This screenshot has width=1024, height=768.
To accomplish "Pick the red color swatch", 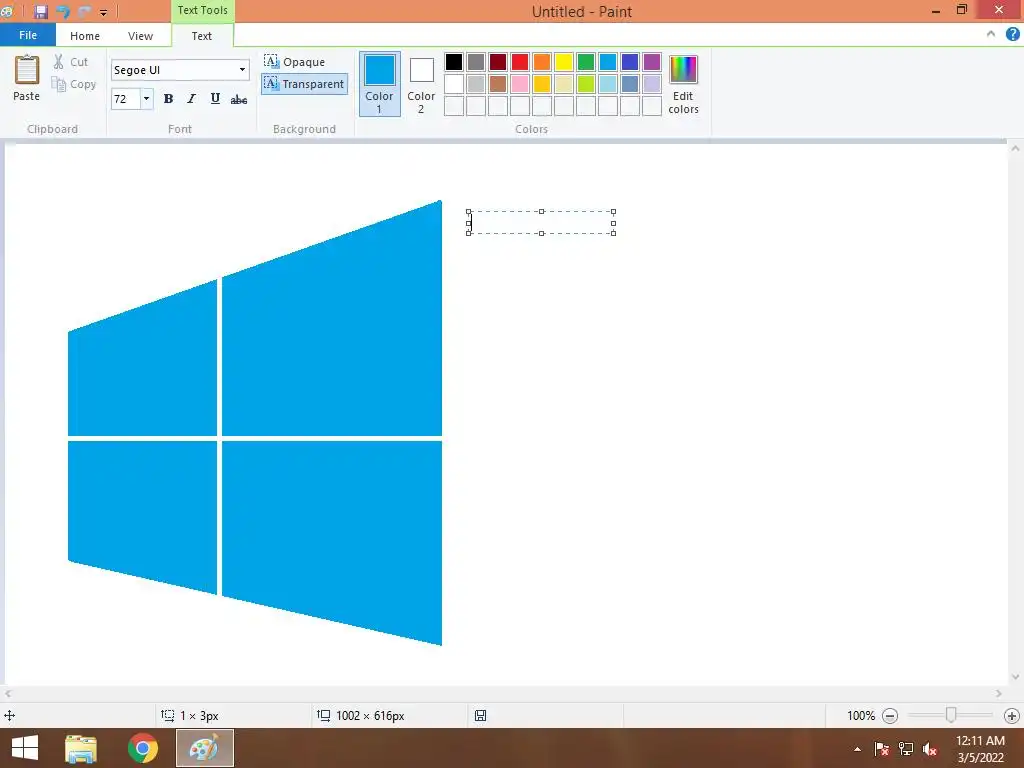I will (520, 62).
